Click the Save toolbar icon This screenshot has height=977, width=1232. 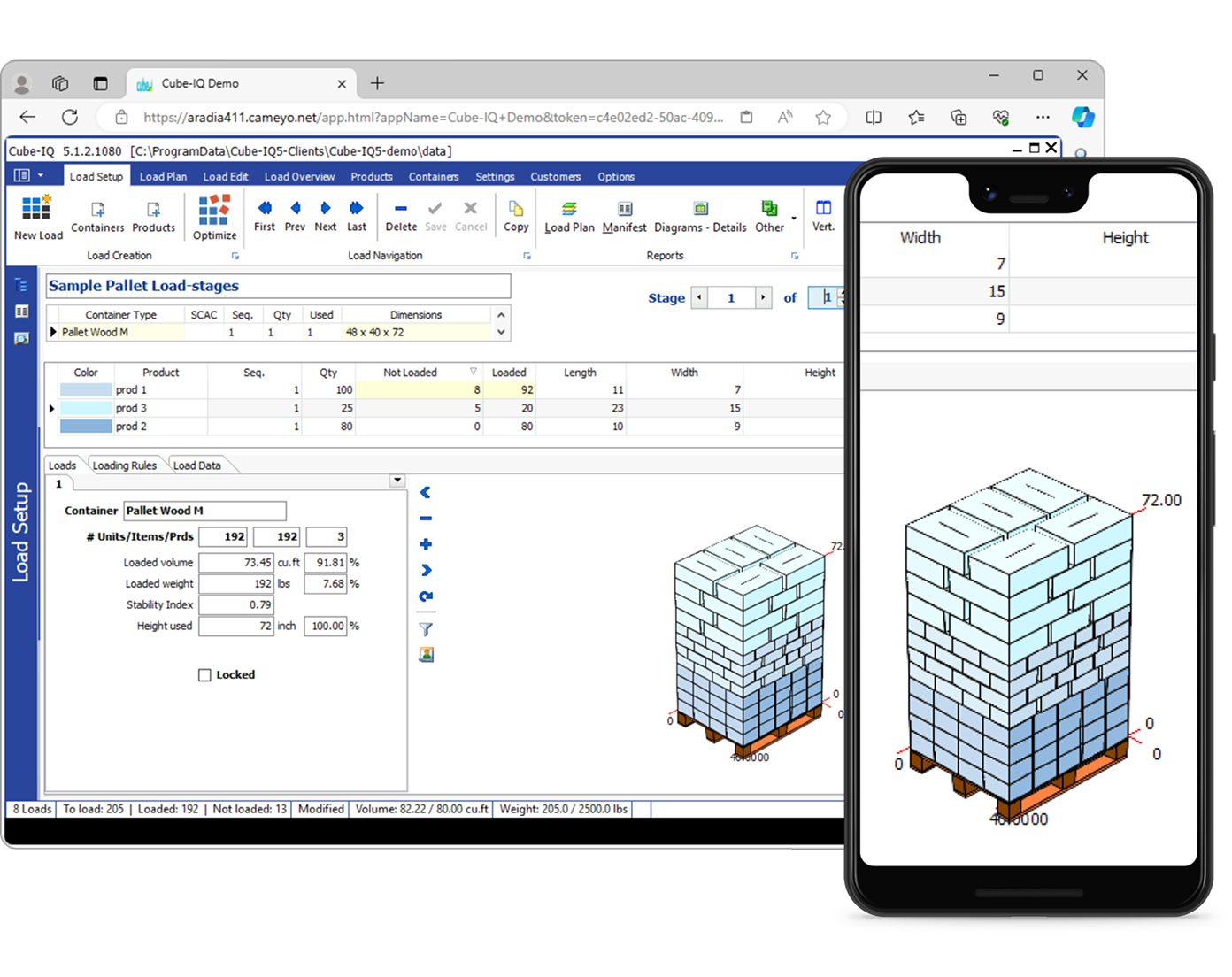click(435, 216)
